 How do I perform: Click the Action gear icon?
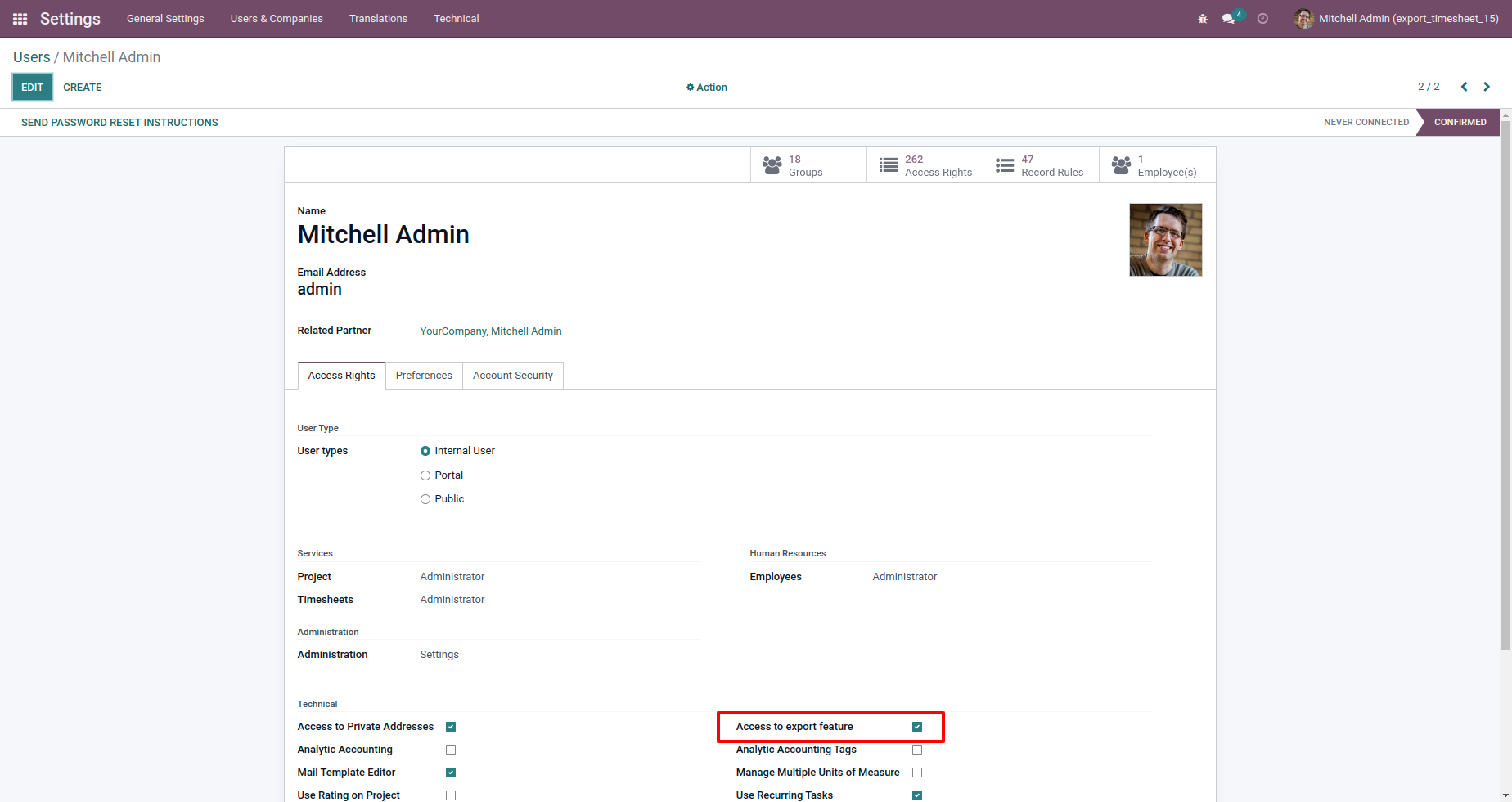click(x=690, y=88)
